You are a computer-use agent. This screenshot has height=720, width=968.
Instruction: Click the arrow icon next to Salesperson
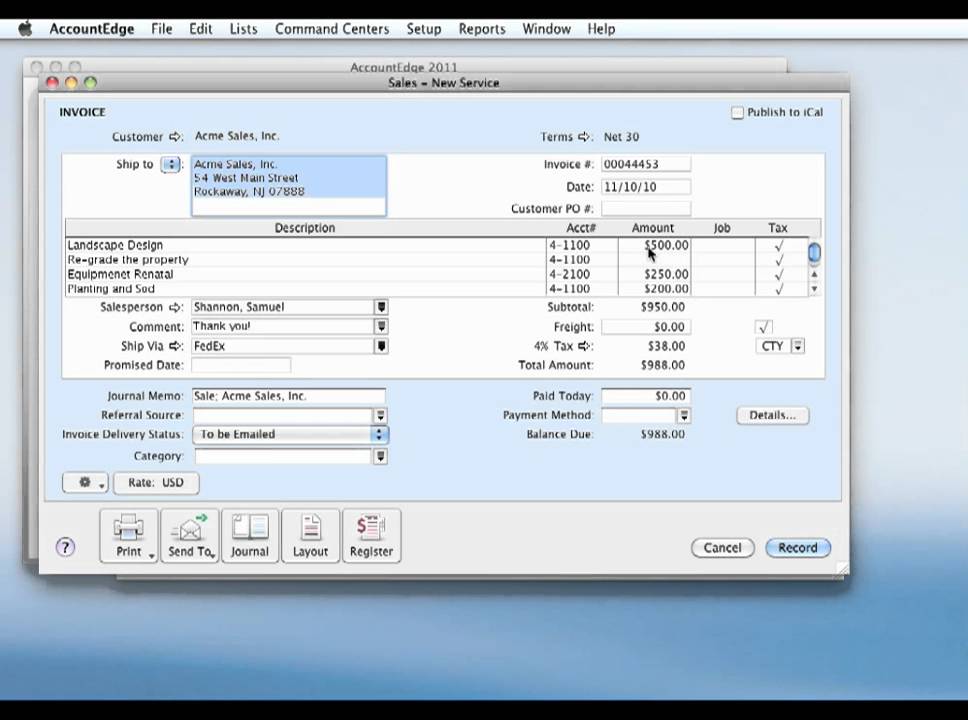click(x=175, y=307)
